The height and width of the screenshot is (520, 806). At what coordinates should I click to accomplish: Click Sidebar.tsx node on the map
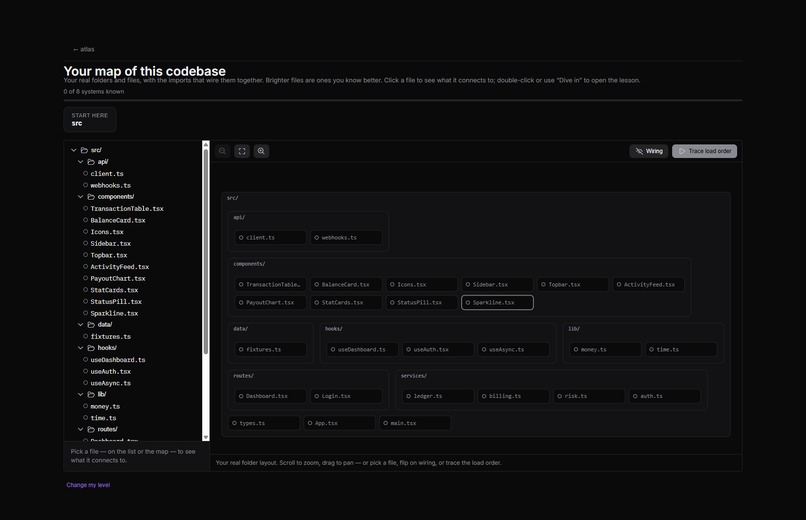pos(497,284)
